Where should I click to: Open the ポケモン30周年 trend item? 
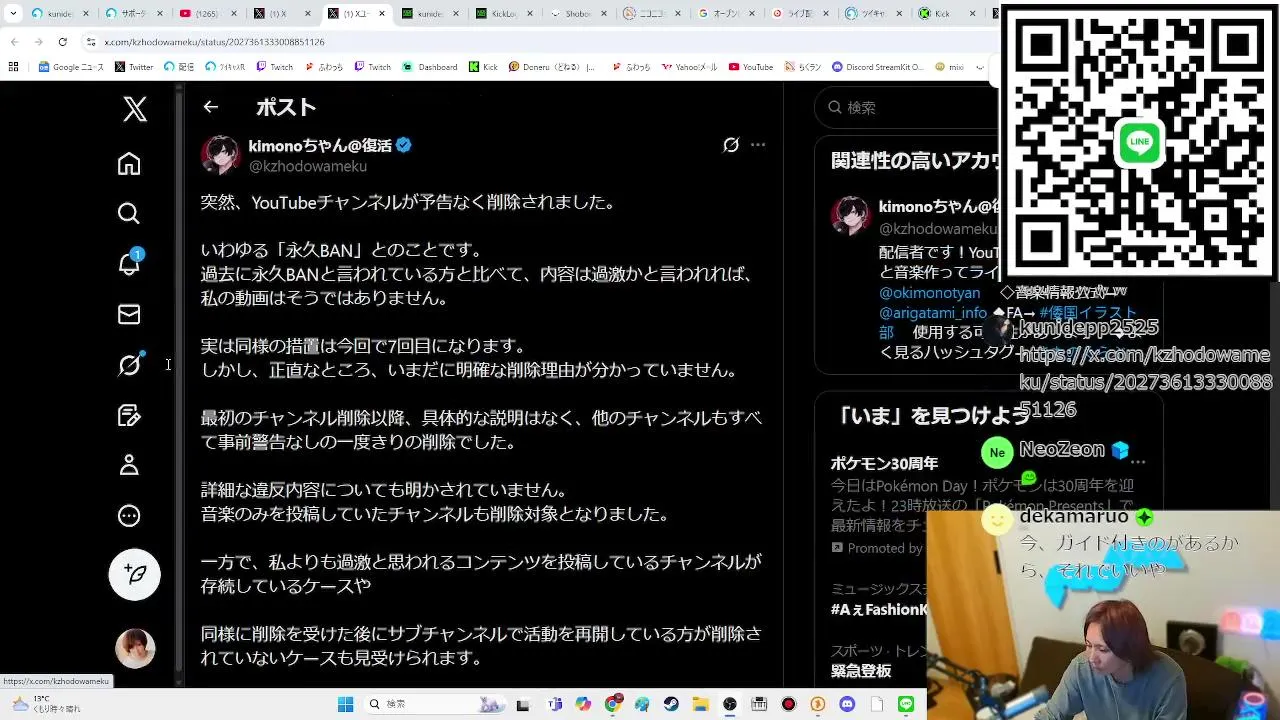click(x=884, y=463)
